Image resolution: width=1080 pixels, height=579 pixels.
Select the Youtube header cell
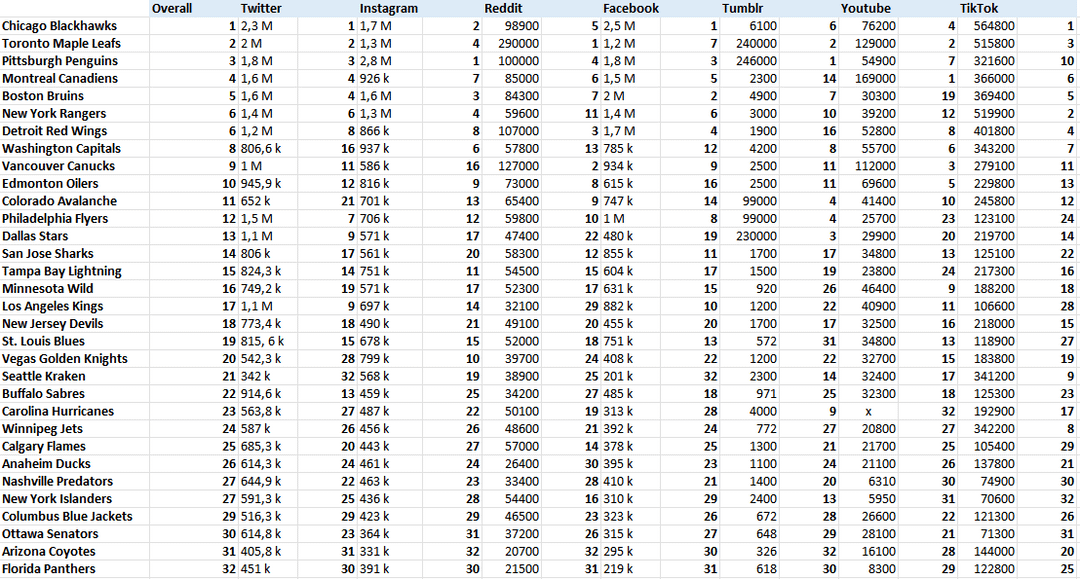click(865, 9)
